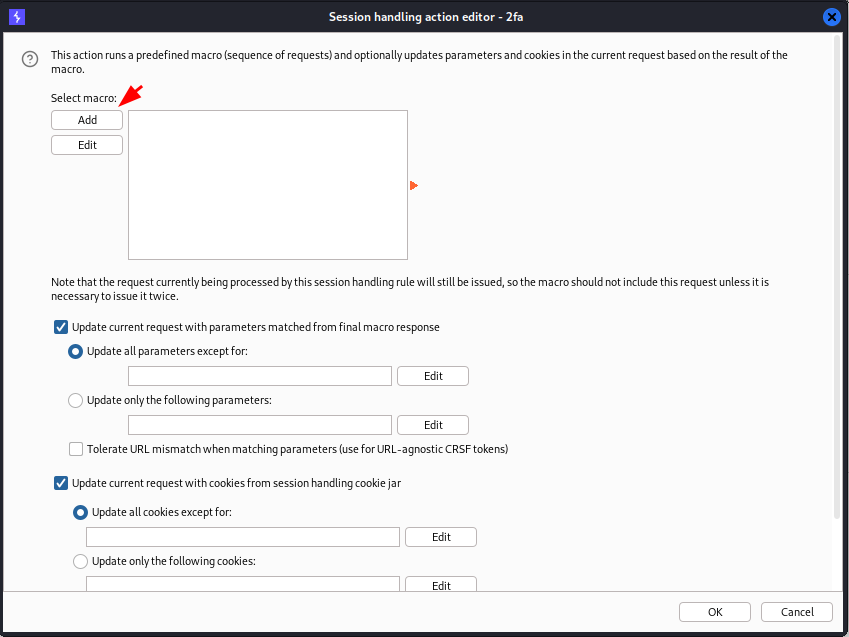This screenshot has width=849, height=637.
Task: Click inside the Select macro list box
Action: click(268, 185)
